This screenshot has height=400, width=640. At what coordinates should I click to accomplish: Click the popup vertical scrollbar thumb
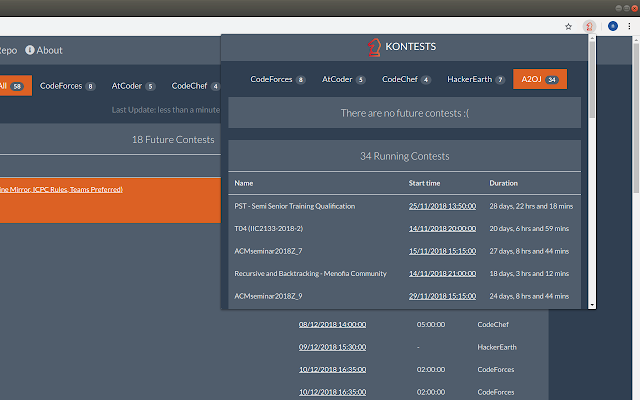pos(592,80)
